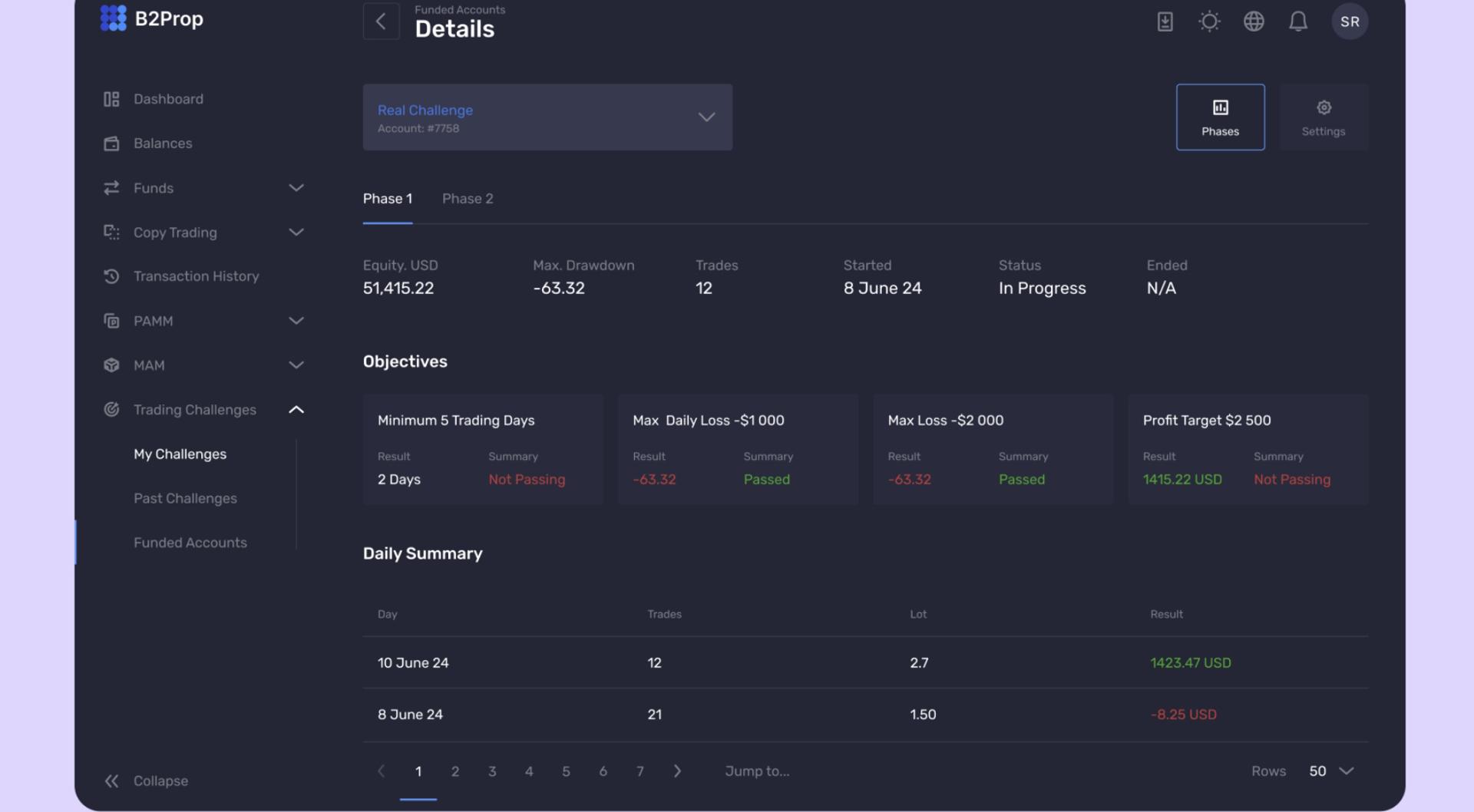
Task: Open the Rows per page selector
Action: pyautogui.click(x=1329, y=771)
